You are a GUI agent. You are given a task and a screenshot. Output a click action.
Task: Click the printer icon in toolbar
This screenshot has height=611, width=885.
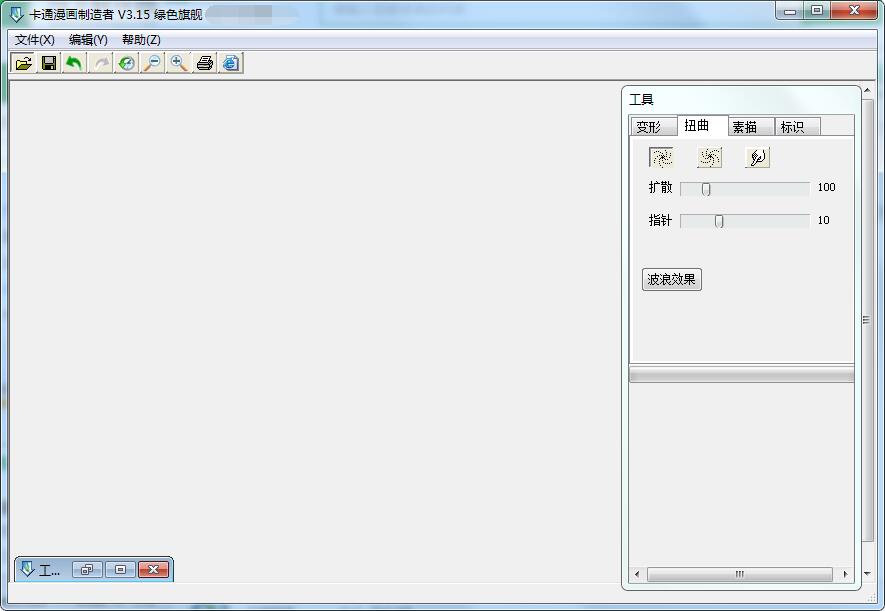[204, 63]
